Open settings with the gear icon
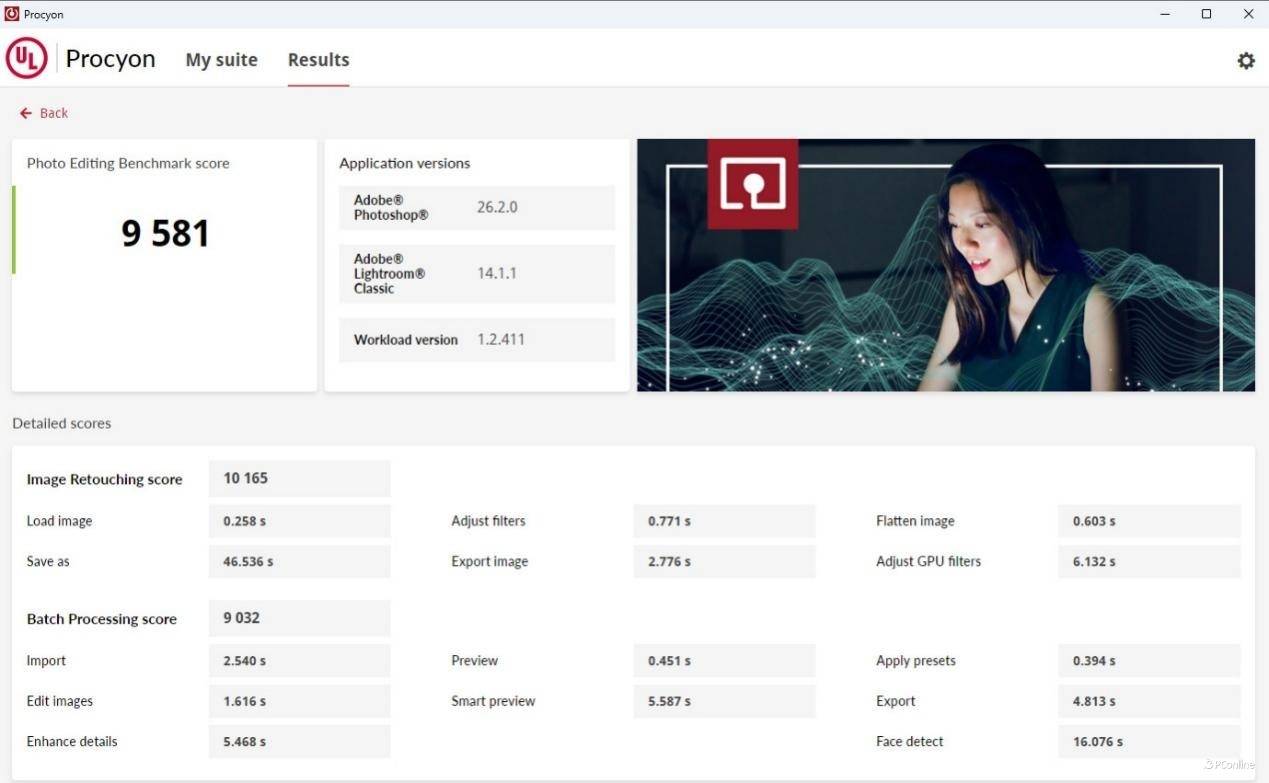Screen dimensions: 1269x783 point(1245,61)
